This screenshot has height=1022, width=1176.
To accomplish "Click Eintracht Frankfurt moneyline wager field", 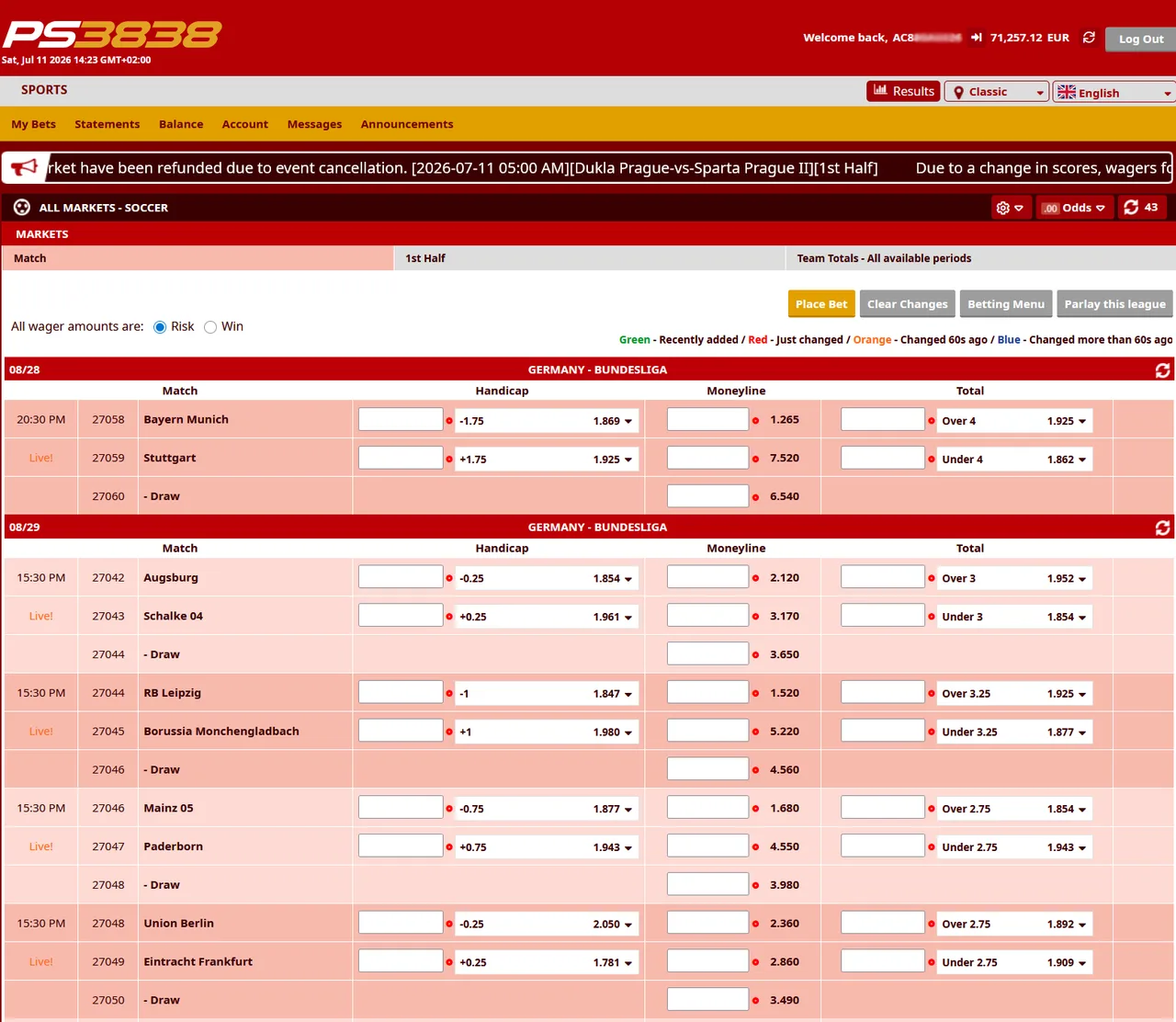I will point(707,961).
